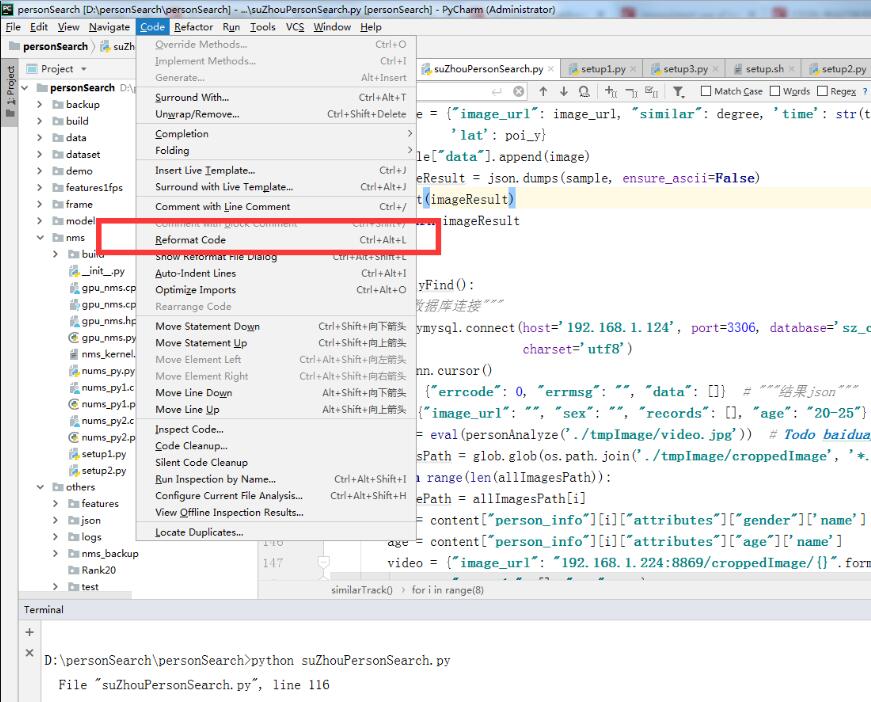This screenshot has height=702, width=871.
Task: Enable Regex search matching
Action: [821, 91]
